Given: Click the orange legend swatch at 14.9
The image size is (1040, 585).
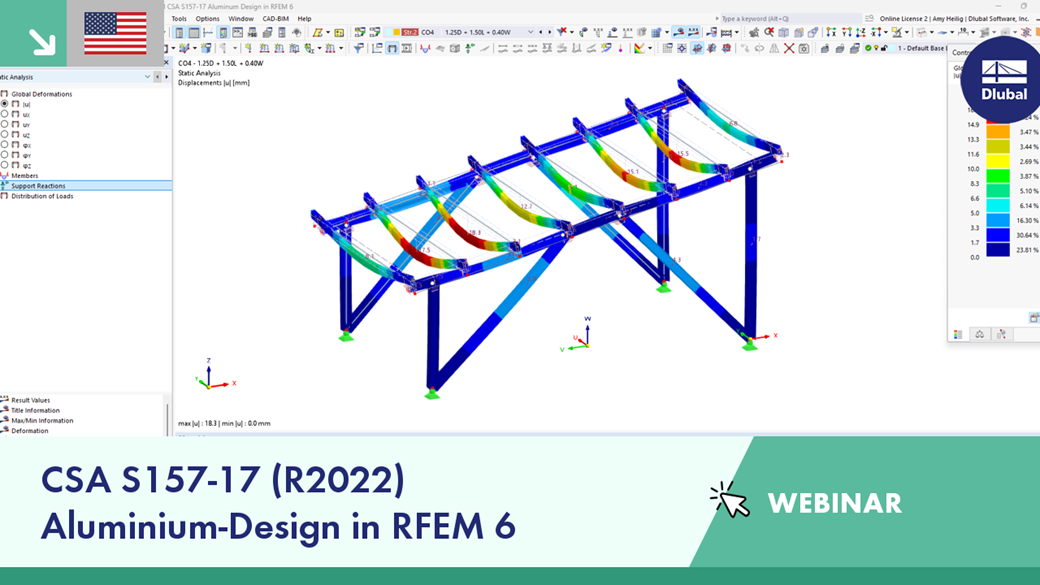Looking at the screenshot, I should [x=998, y=131].
